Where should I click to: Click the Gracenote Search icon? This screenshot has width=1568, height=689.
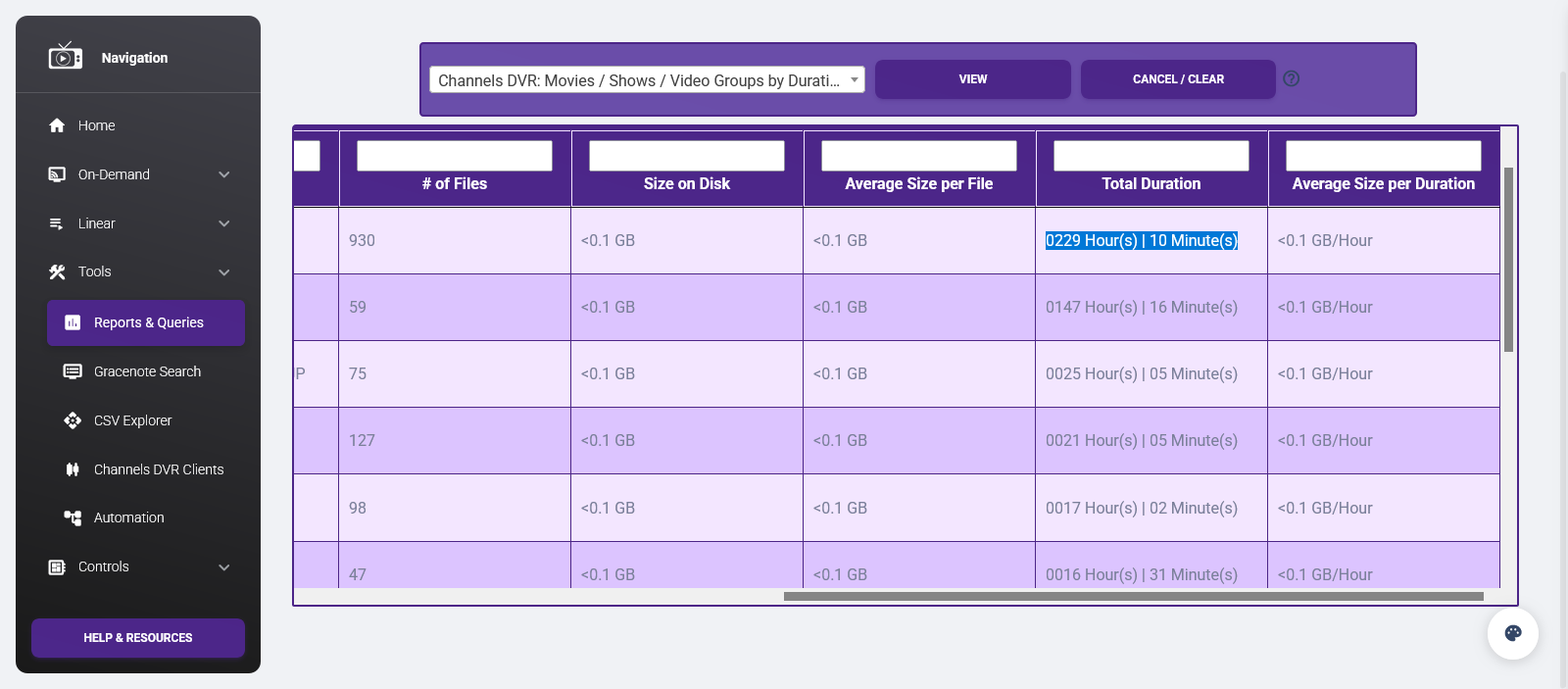pos(73,371)
